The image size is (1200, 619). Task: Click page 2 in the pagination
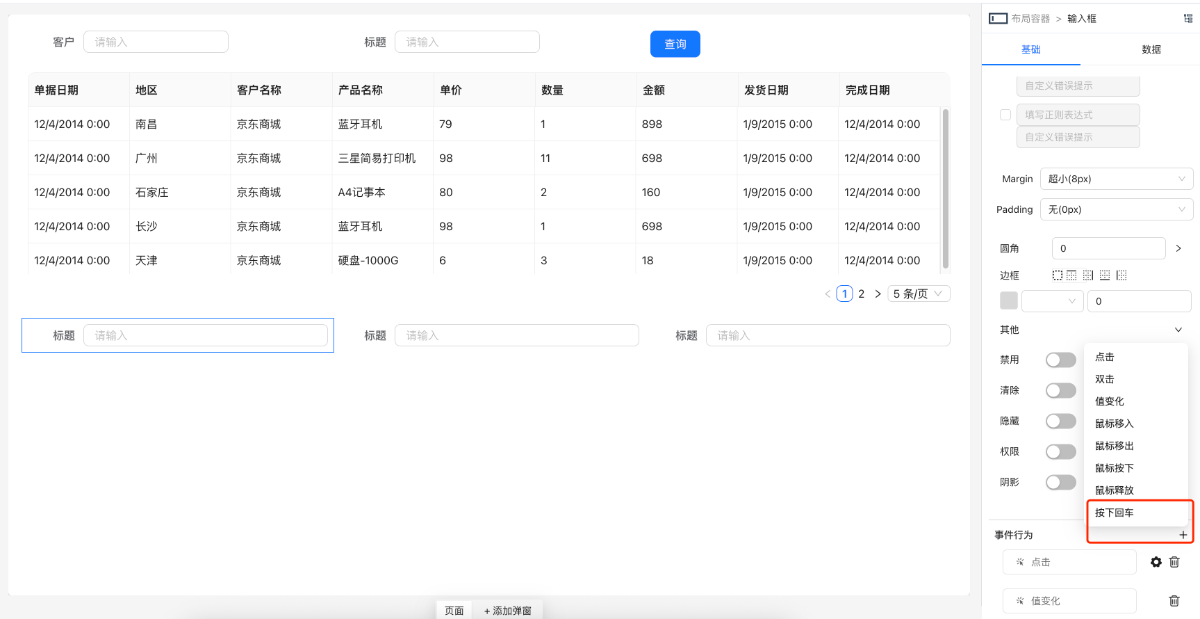click(x=861, y=293)
